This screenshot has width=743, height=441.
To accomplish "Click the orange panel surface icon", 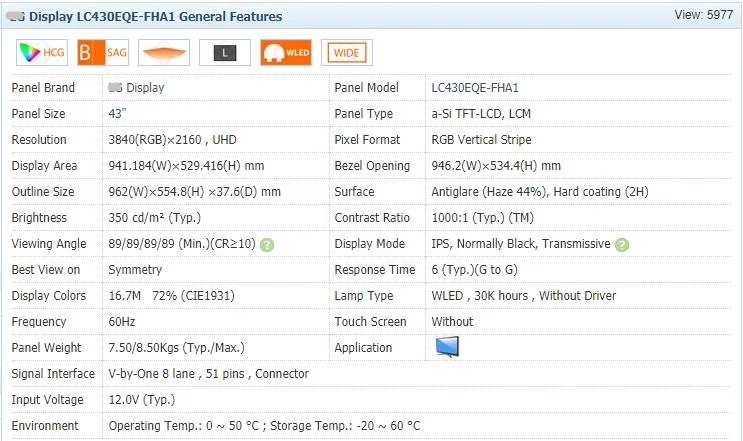I will [x=164, y=52].
